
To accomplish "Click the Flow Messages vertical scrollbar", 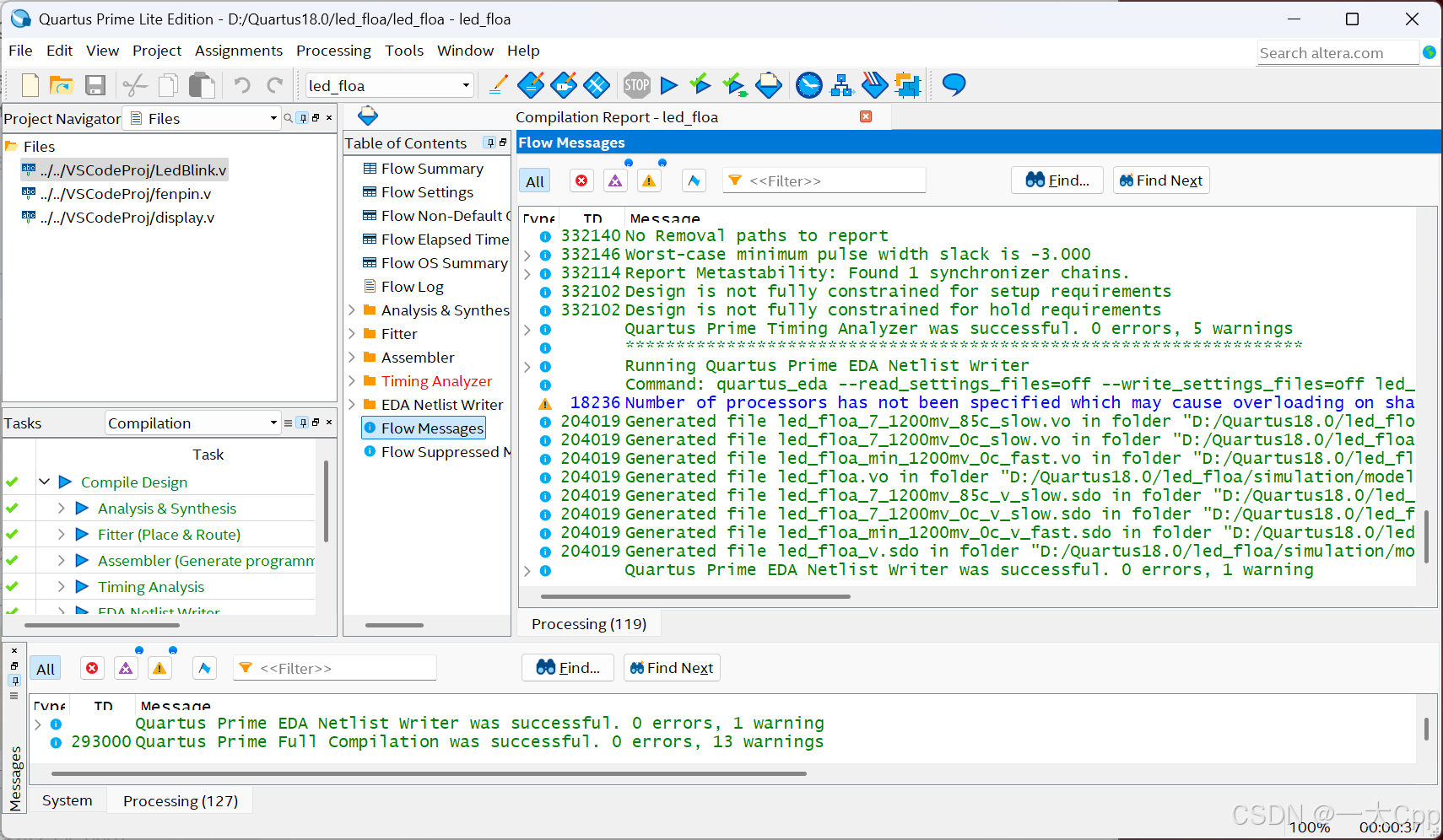I will point(1426,536).
